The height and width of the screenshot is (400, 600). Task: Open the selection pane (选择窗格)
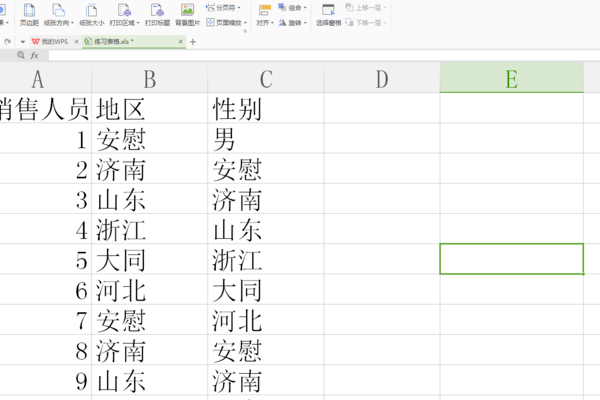click(x=328, y=15)
